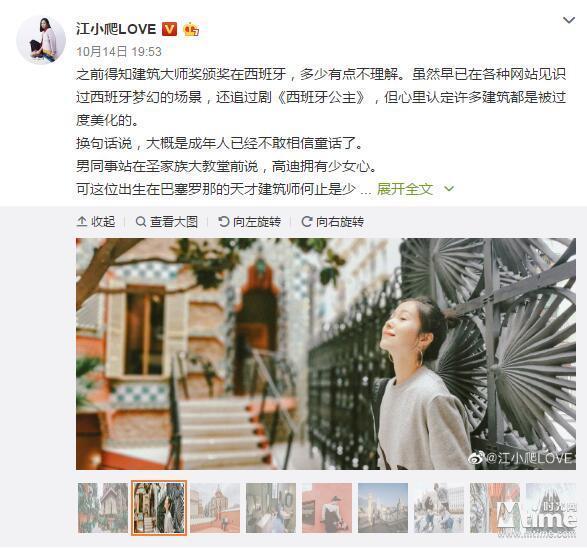Select the sixth thumbnail skyline photo
This screenshot has height=548, width=587.
pyautogui.click(x=383, y=508)
